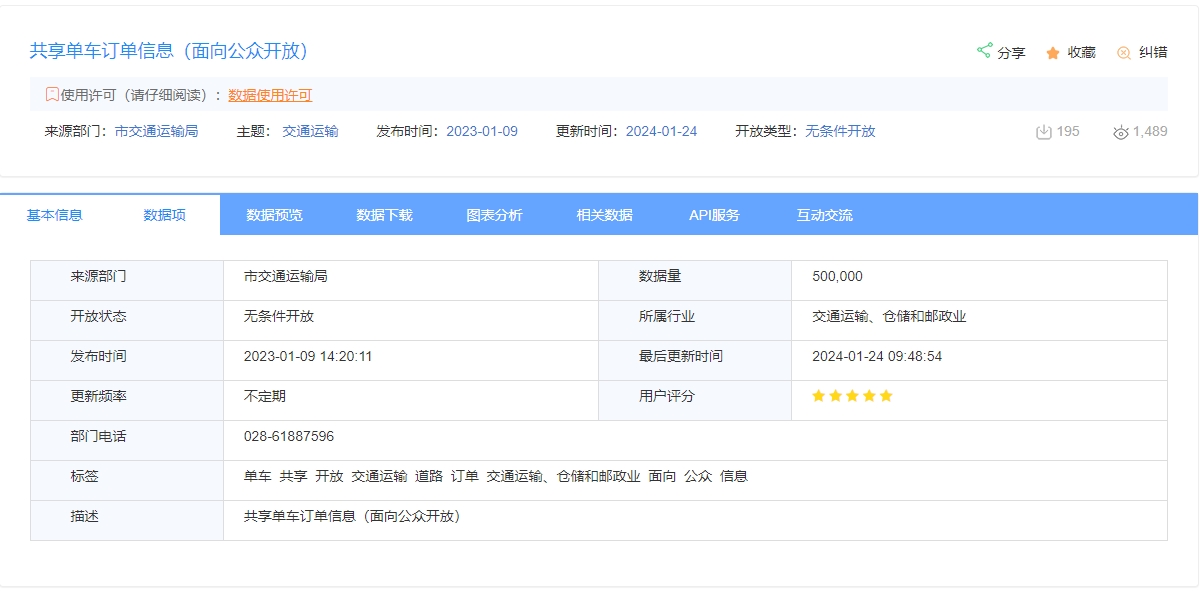
Task: Open the 数据预览 tab
Action: 274,215
